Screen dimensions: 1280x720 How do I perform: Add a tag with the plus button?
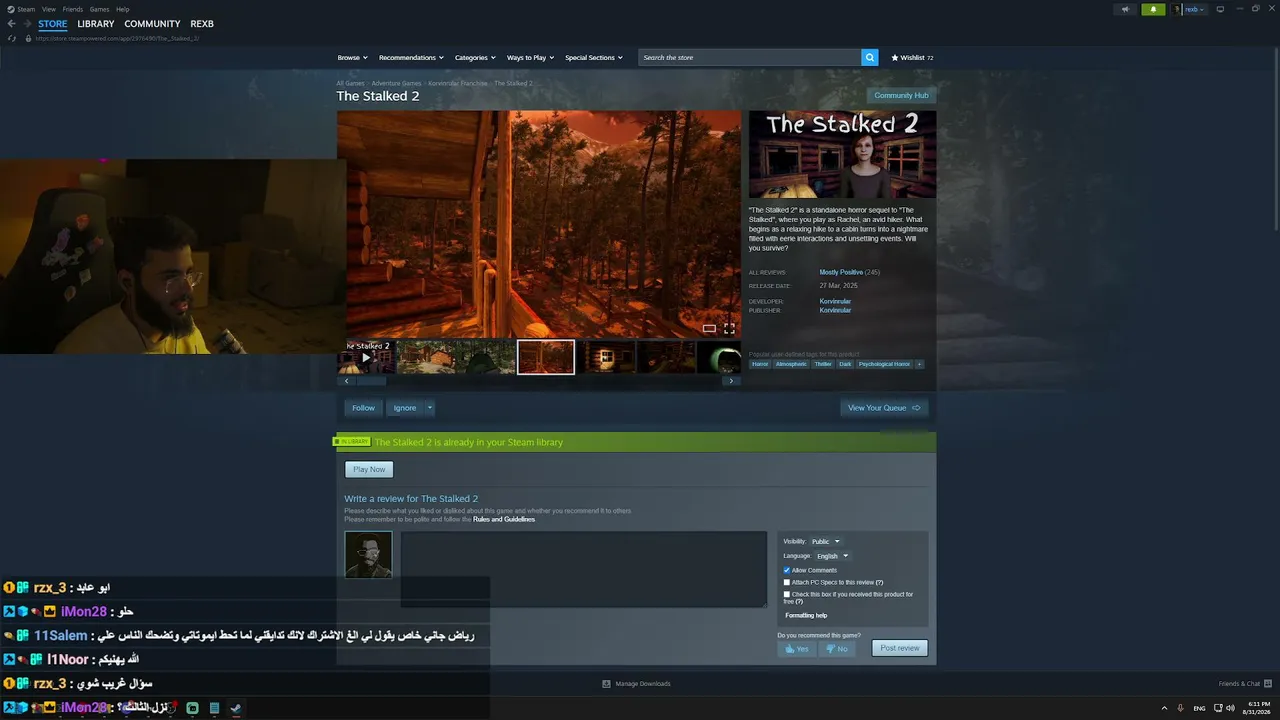point(919,364)
